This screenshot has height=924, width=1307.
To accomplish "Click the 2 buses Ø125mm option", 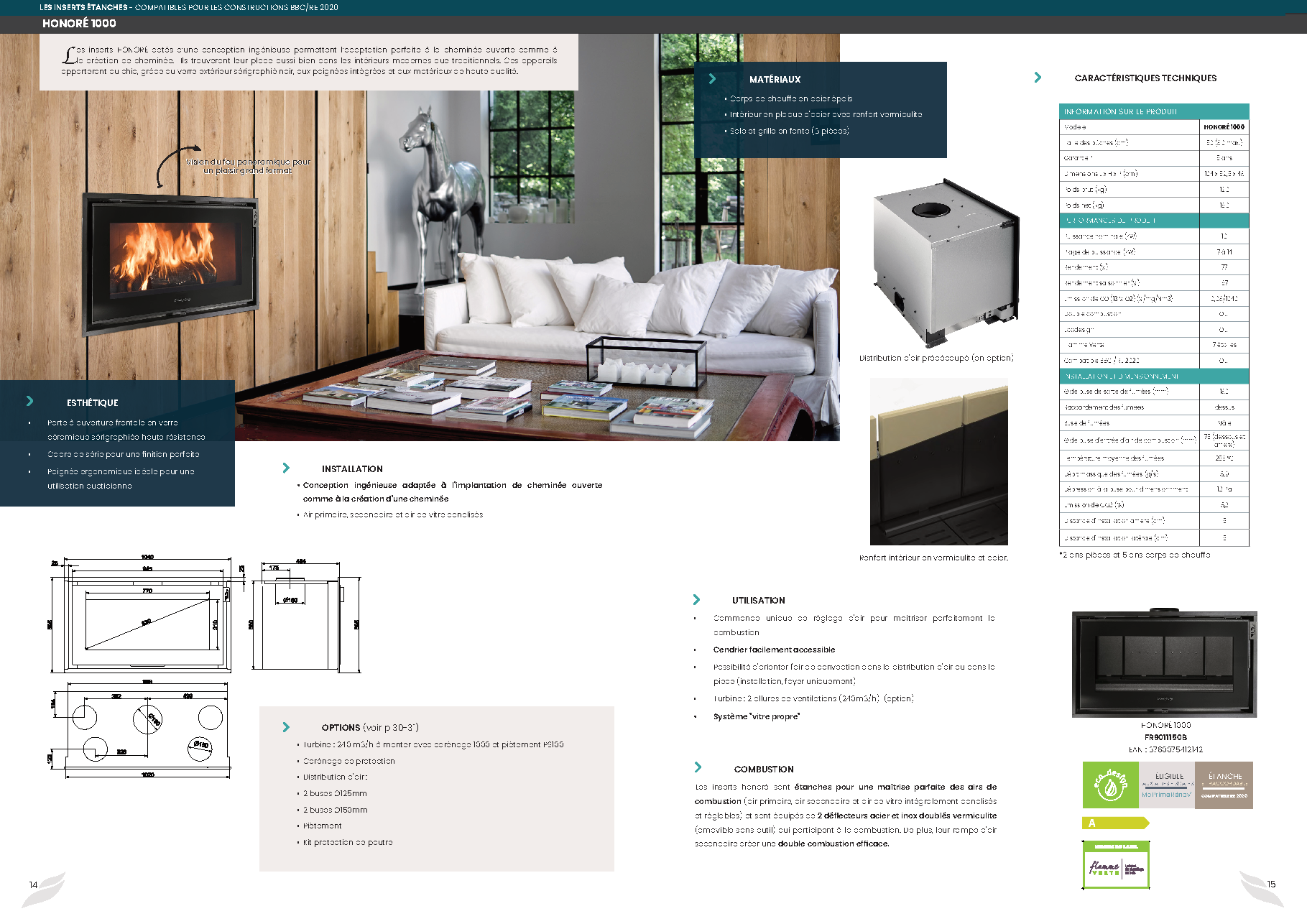I will [335, 794].
